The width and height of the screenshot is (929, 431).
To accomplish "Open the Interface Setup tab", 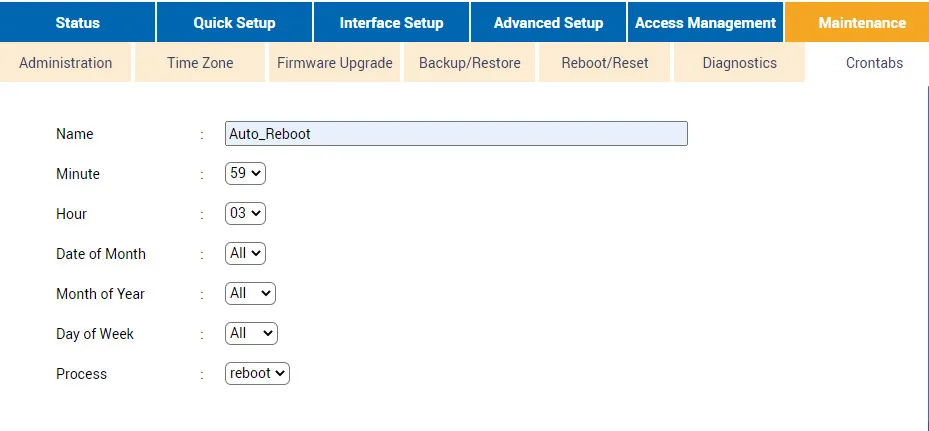I will click(x=391, y=22).
